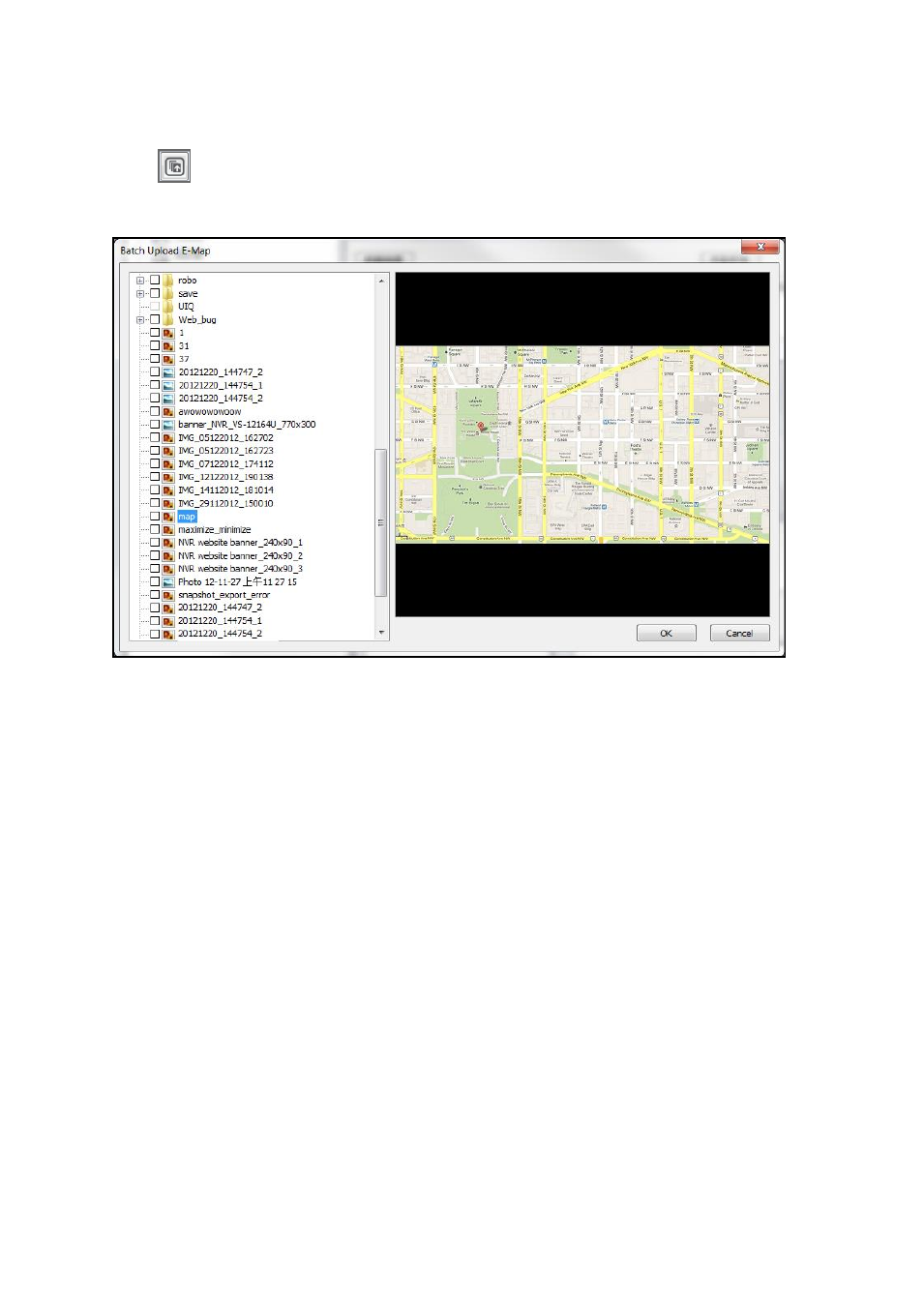The width and height of the screenshot is (924, 1306).
Task: Select file name 'IMG_07122012_174112'
Action: click(x=225, y=463)
